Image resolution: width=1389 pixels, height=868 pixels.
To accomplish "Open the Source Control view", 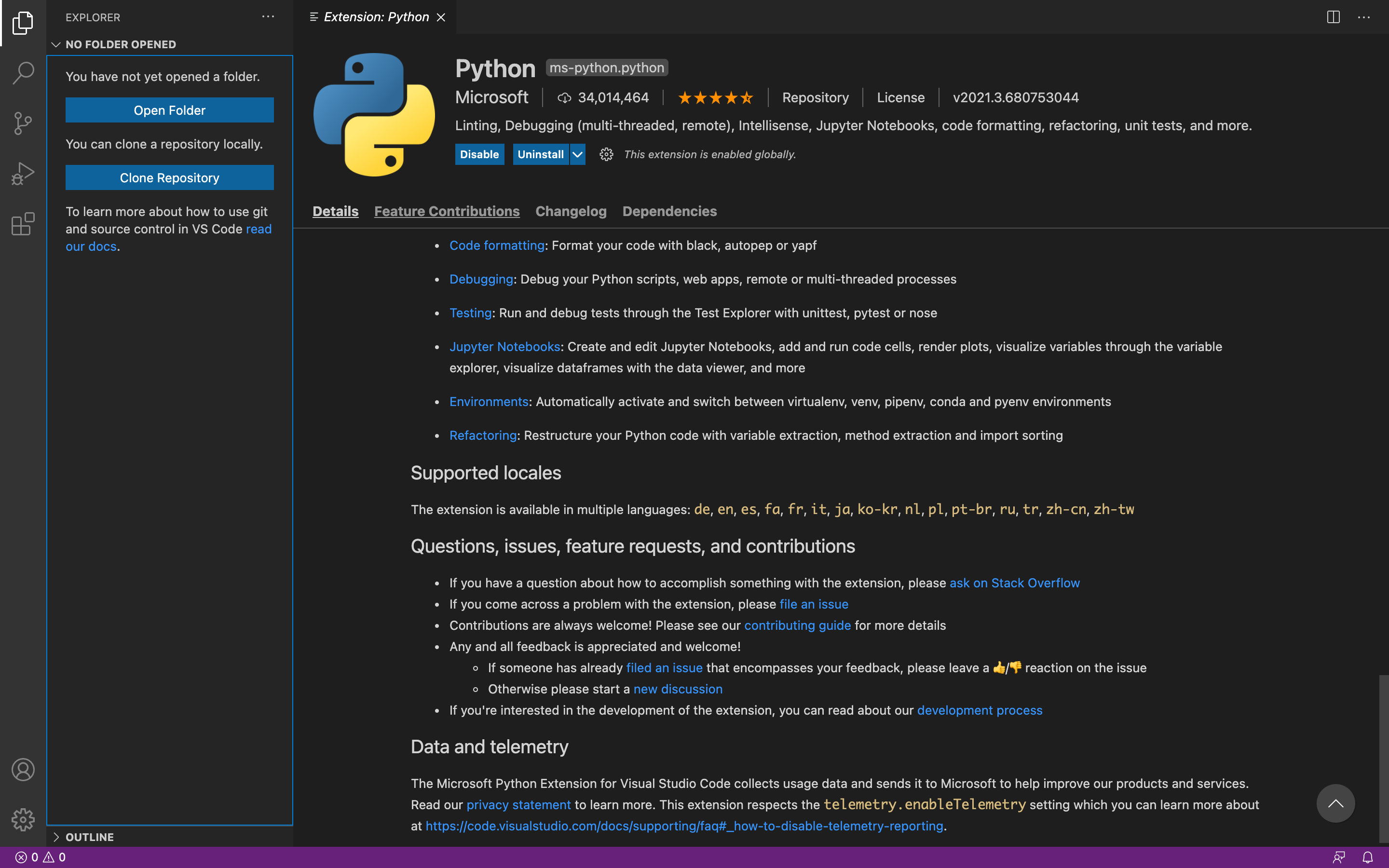I will pyautogui.click(x=23, y=123).
